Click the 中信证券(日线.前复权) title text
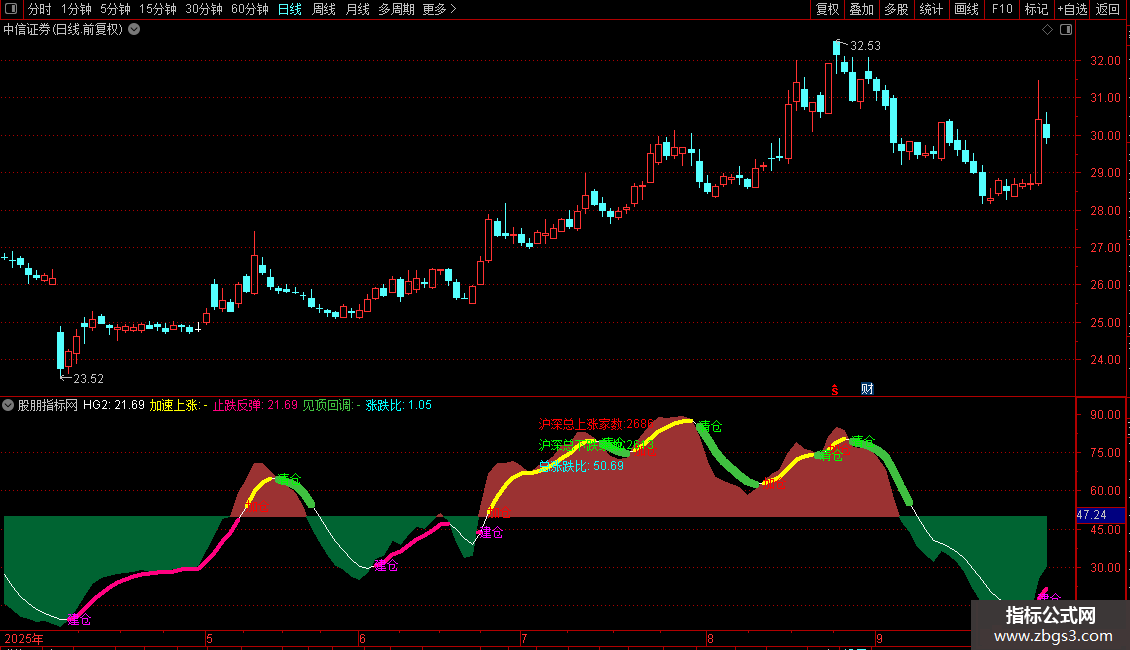Screen dimensions: 1130x650 pyautogui.click(x=63, y=30)
